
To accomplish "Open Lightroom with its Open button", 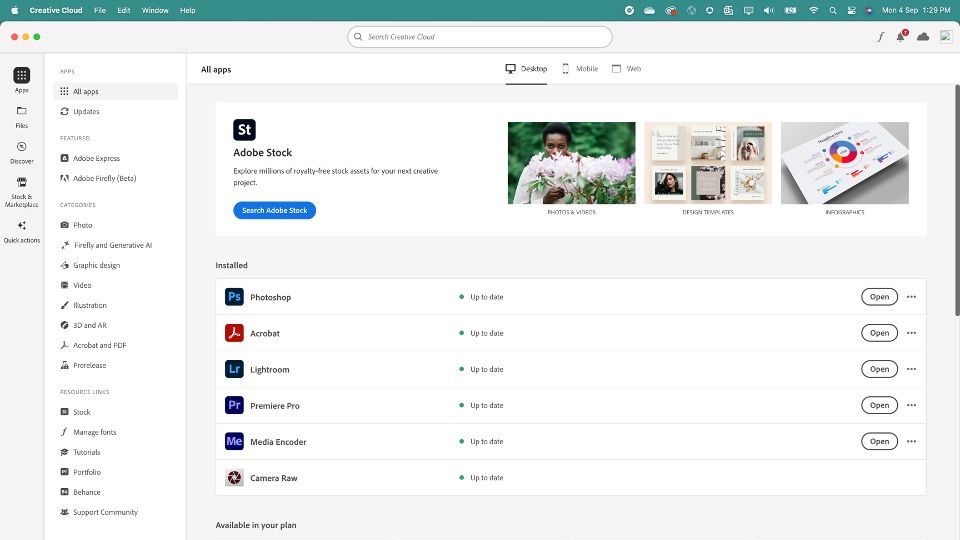I will click(879, 369).
